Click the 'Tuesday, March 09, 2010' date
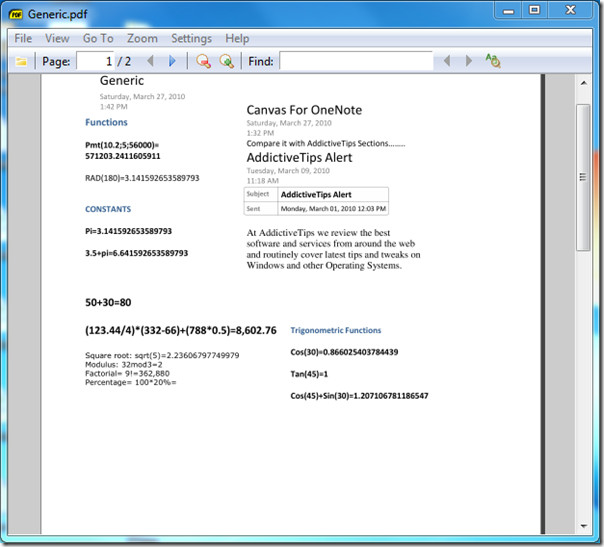 point(288,171)
